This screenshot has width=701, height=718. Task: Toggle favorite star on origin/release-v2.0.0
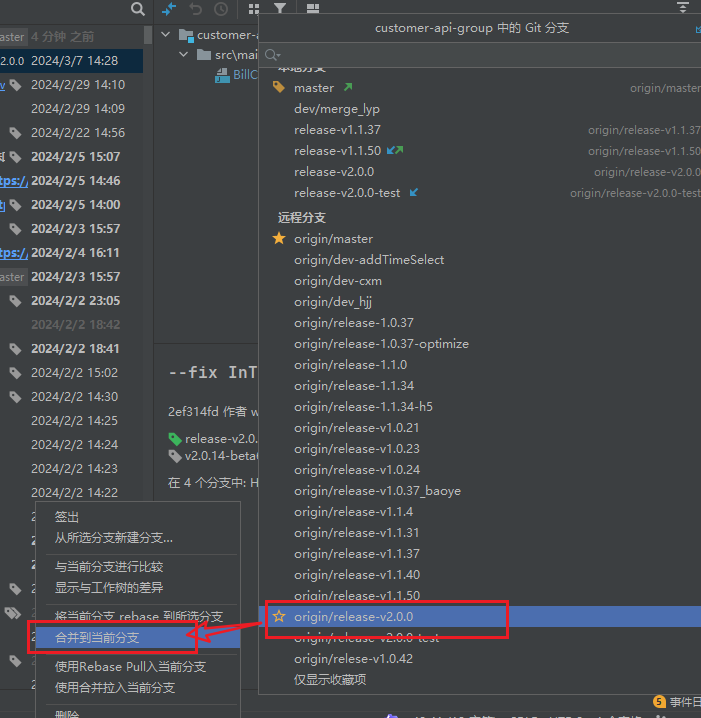[280, 617]
